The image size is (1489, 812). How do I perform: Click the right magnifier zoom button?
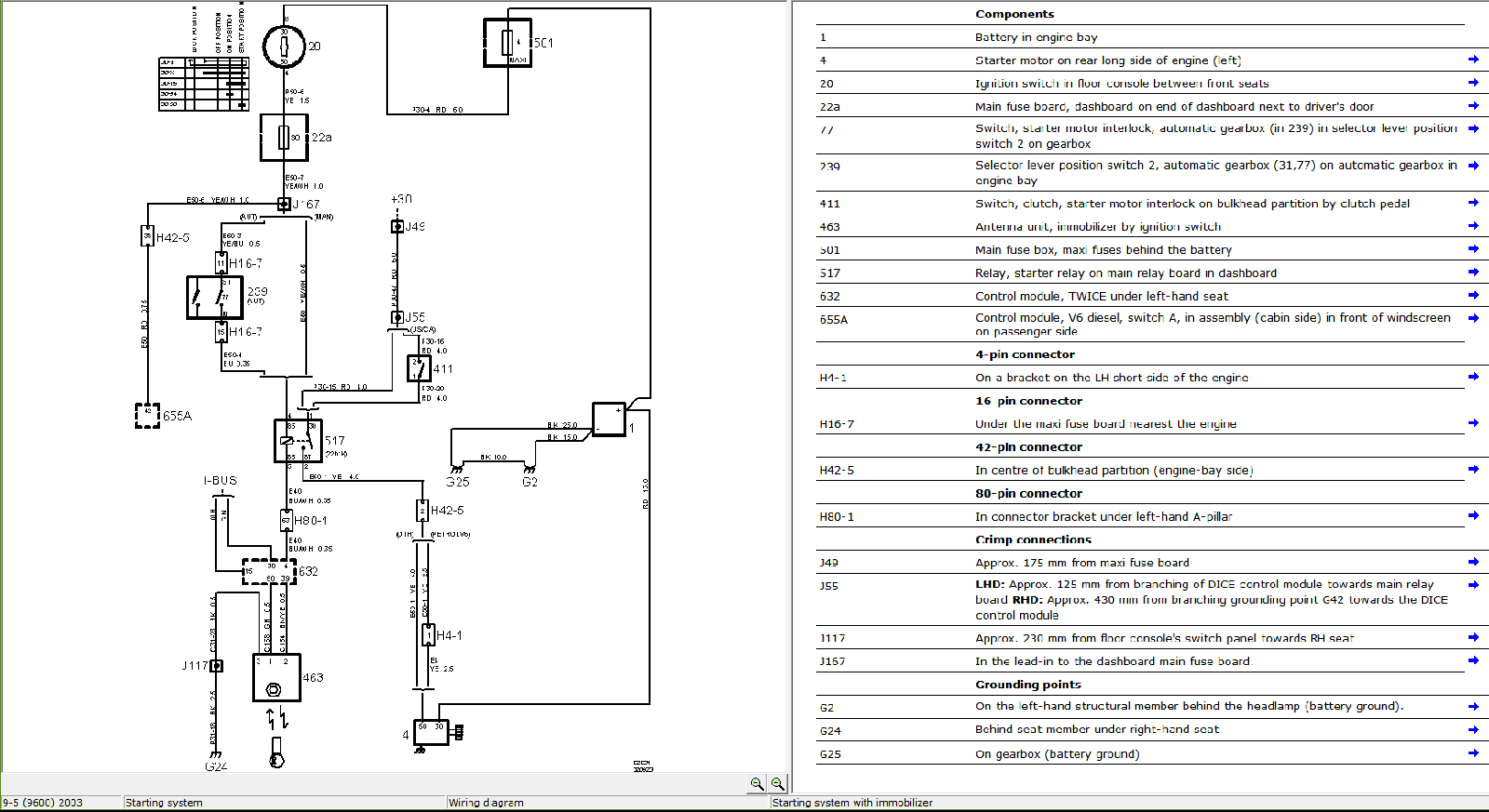click(x=777, y=784)
